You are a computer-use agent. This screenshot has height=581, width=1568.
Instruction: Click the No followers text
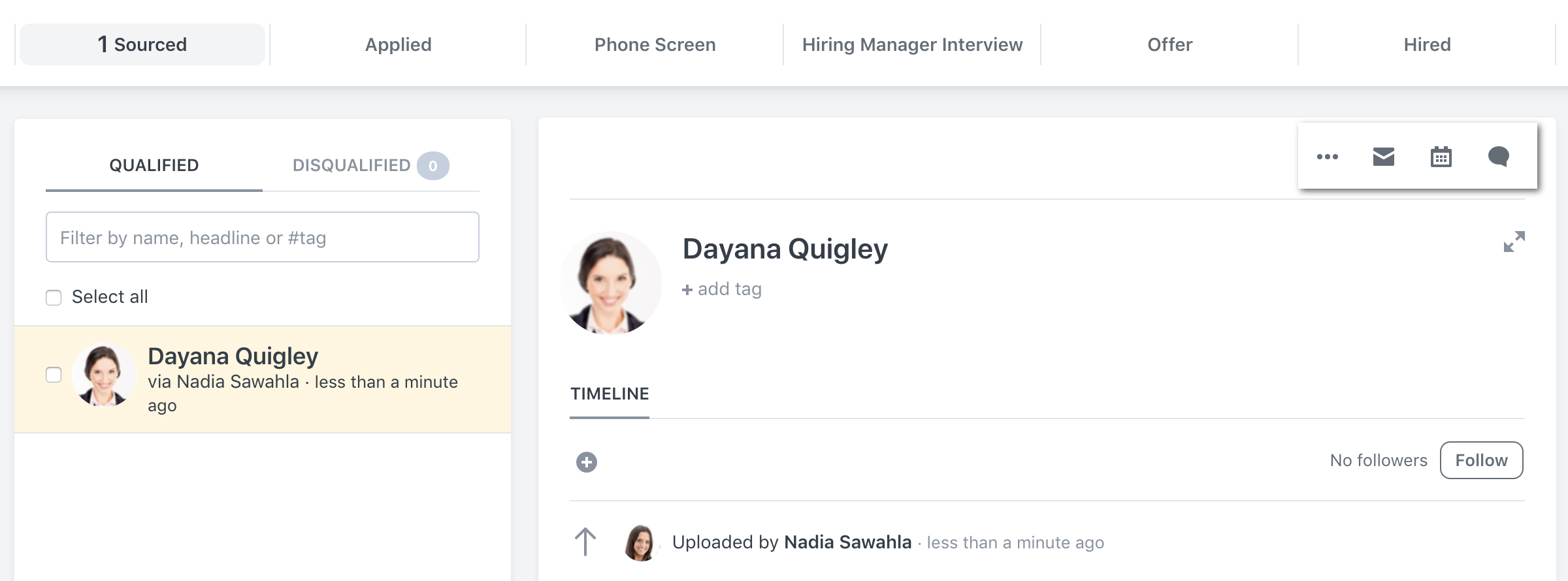coord(1379,460)
